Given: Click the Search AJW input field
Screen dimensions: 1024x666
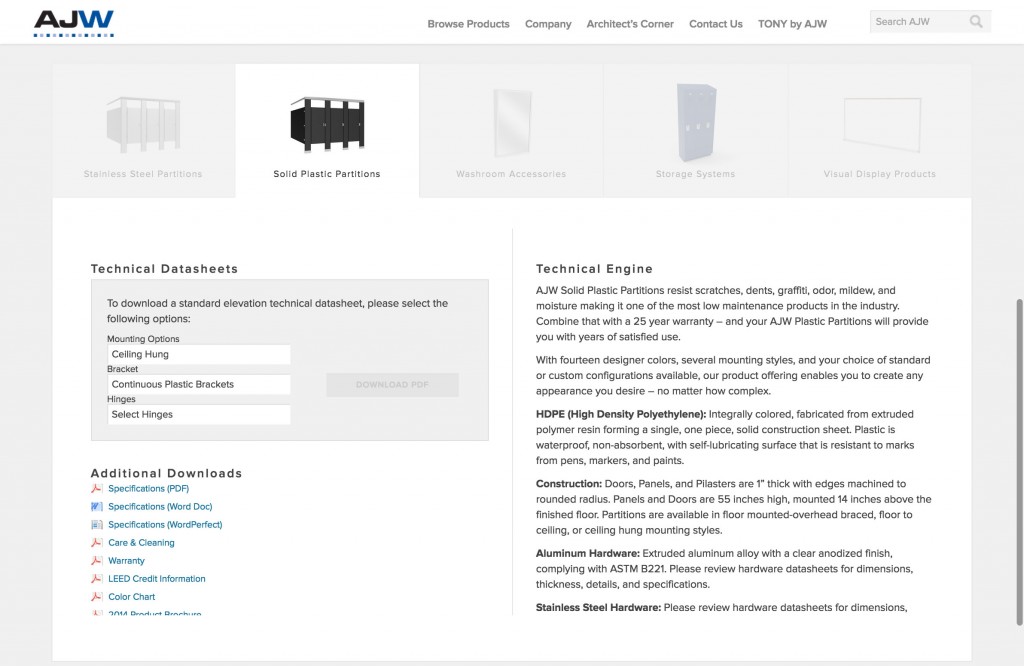Looking at the screenshot, I should pyautogui.click(x=918, y=22).
